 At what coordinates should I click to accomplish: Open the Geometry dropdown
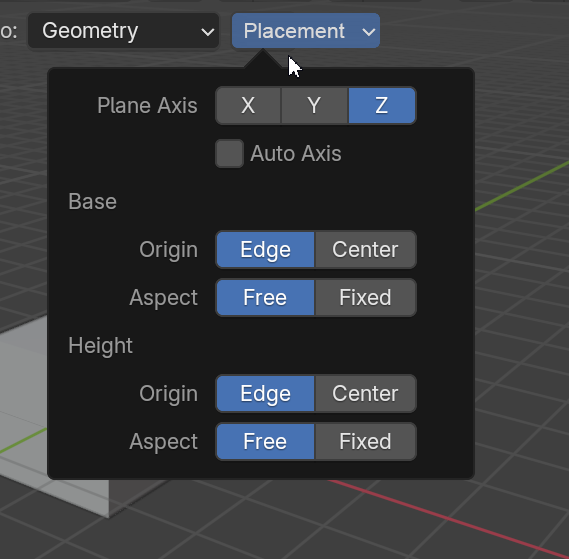click(x=123, y=31)
